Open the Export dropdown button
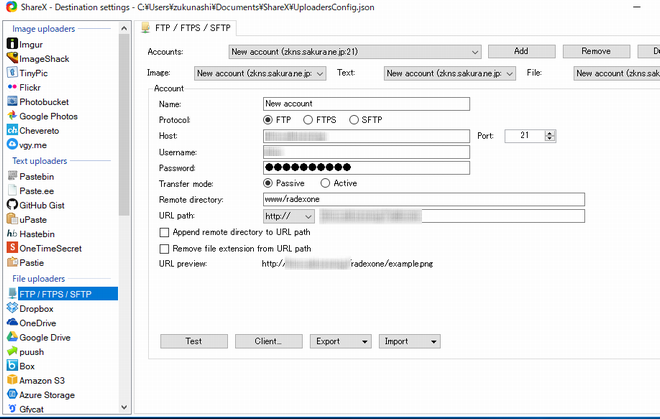The image size is (660, 419). click(x=341, y=341)
